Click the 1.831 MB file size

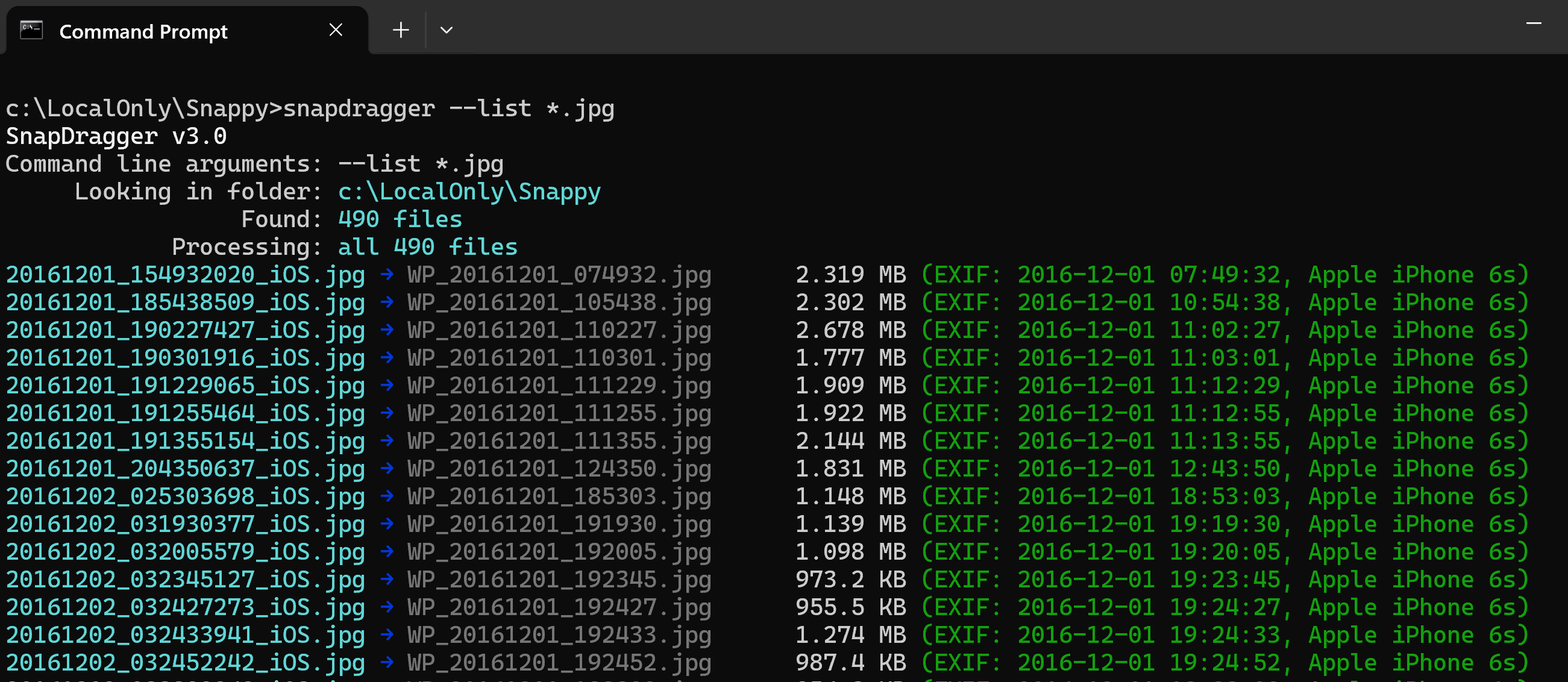click(851, 469)
